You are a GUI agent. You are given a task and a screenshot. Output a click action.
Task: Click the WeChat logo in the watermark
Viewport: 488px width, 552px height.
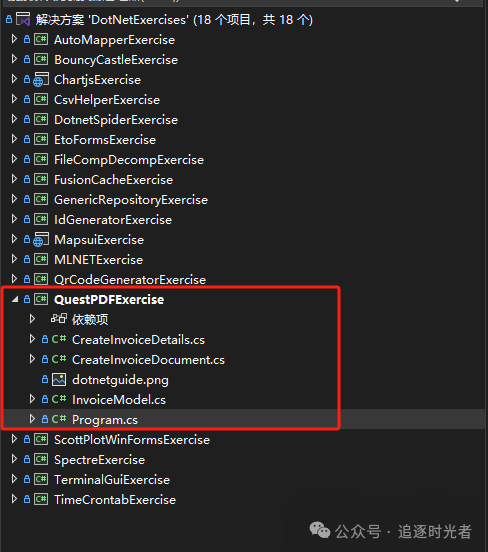point(320,530)
